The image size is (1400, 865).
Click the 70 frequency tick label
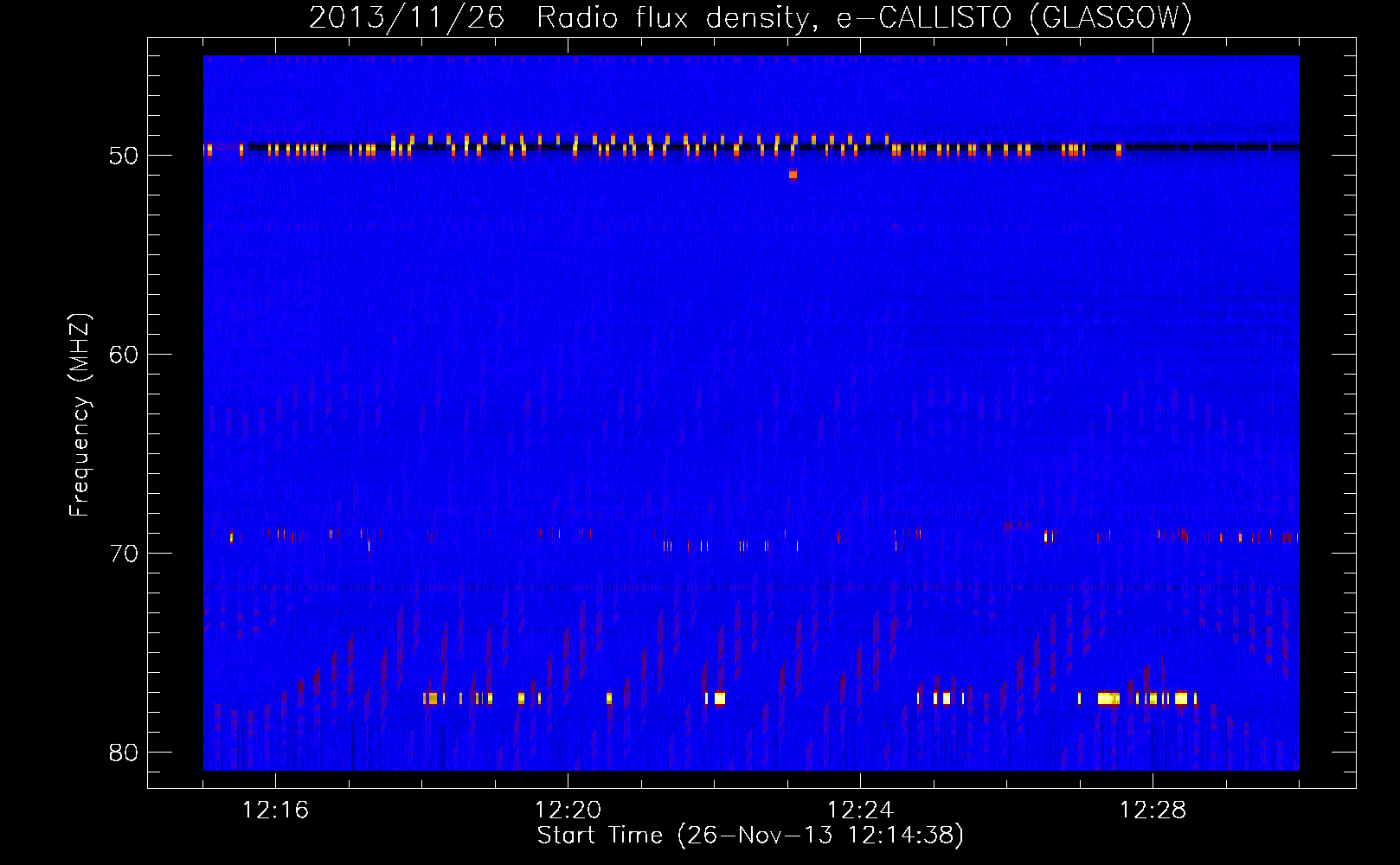[124, 554]
